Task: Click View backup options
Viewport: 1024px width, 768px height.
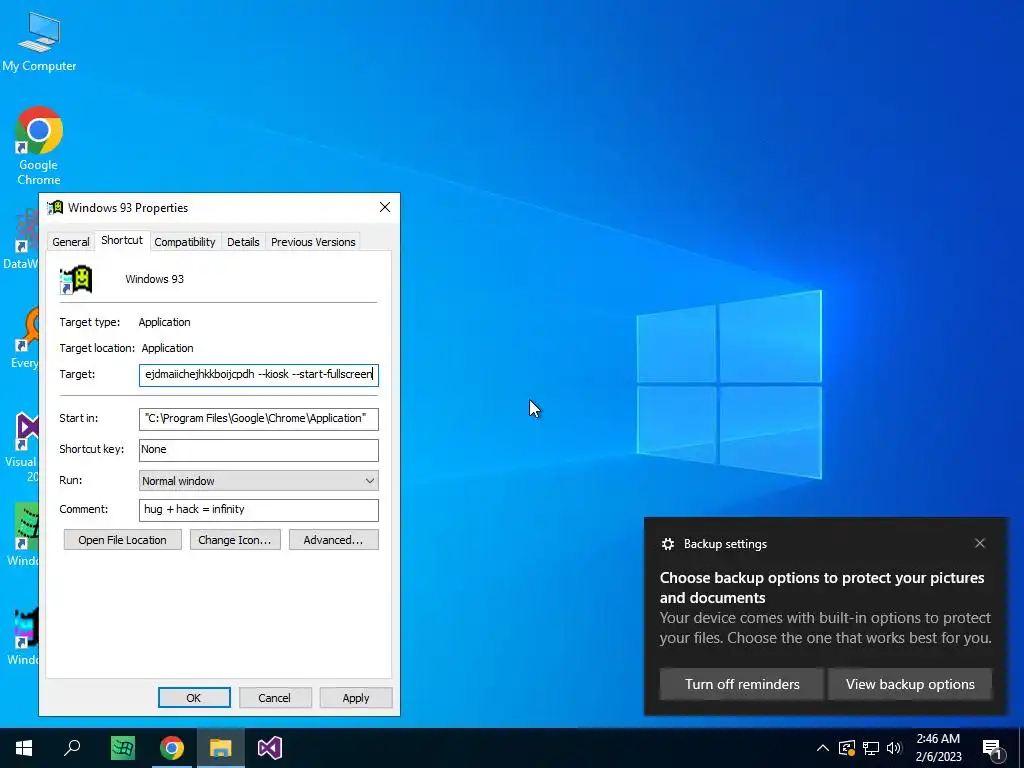Action: click(910, 684)
